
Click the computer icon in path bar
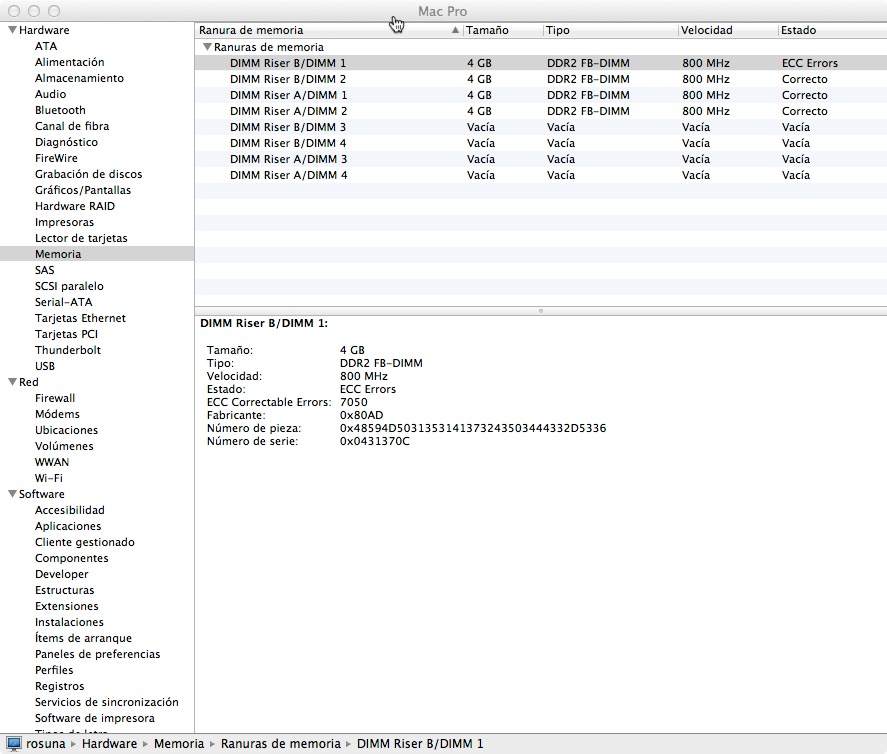(x=14, y=743)
